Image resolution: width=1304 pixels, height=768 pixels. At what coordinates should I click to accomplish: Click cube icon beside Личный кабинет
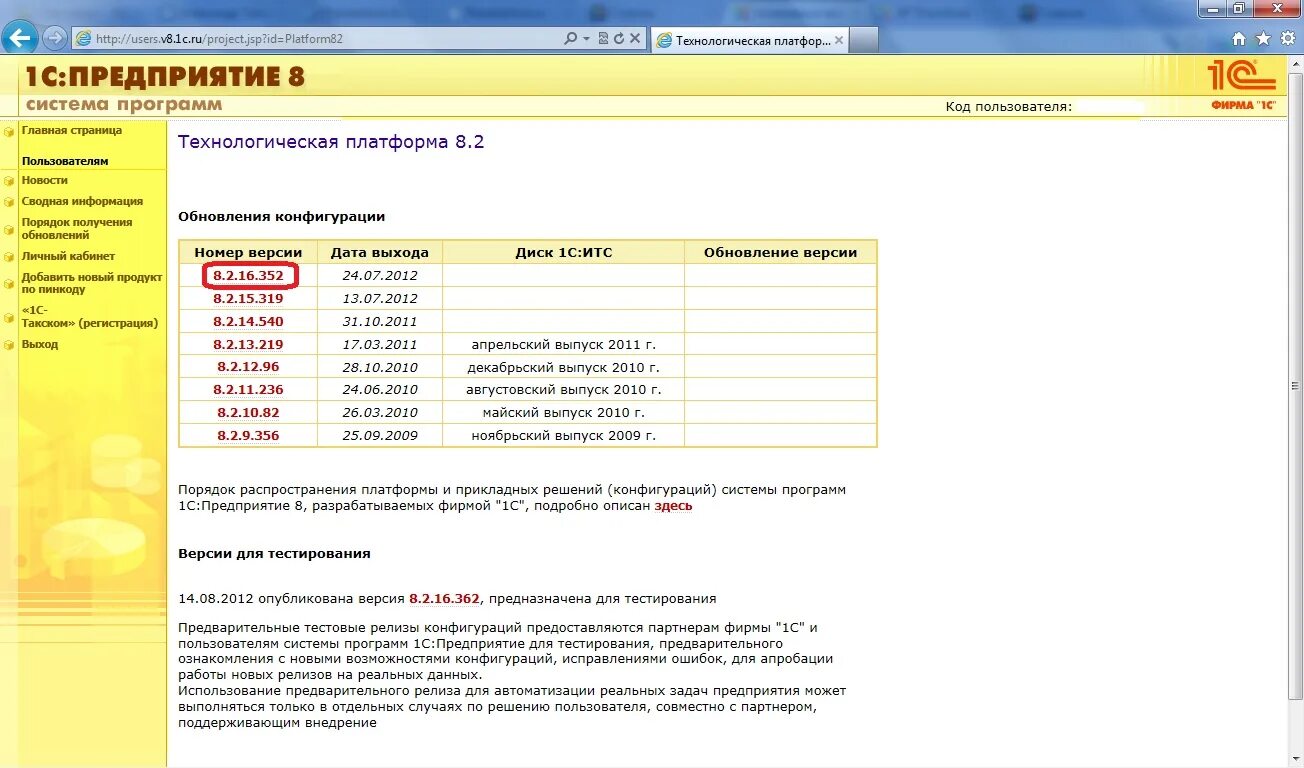[x=9, y=257]
